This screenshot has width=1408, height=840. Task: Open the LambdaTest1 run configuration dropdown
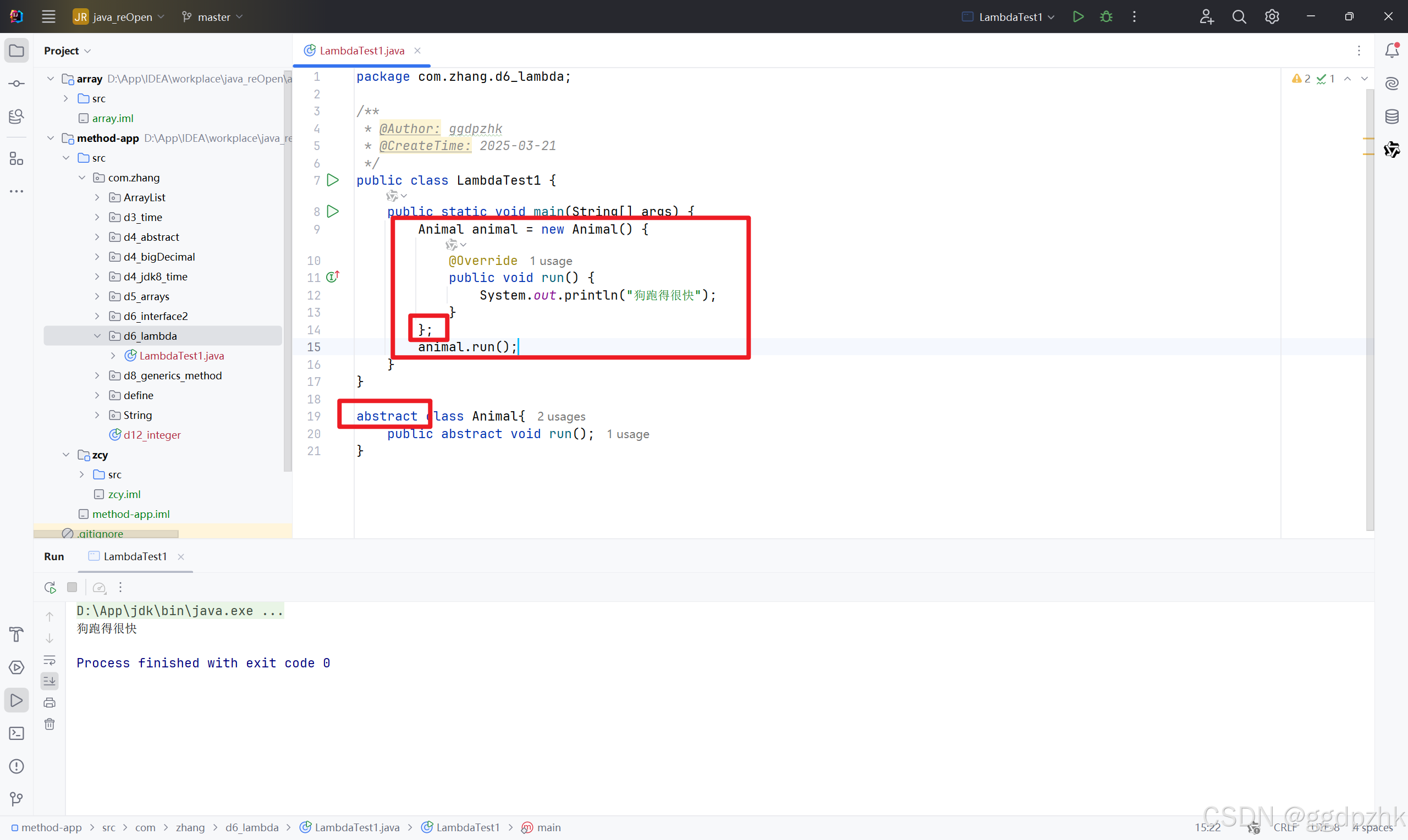tap(1010, 17)
